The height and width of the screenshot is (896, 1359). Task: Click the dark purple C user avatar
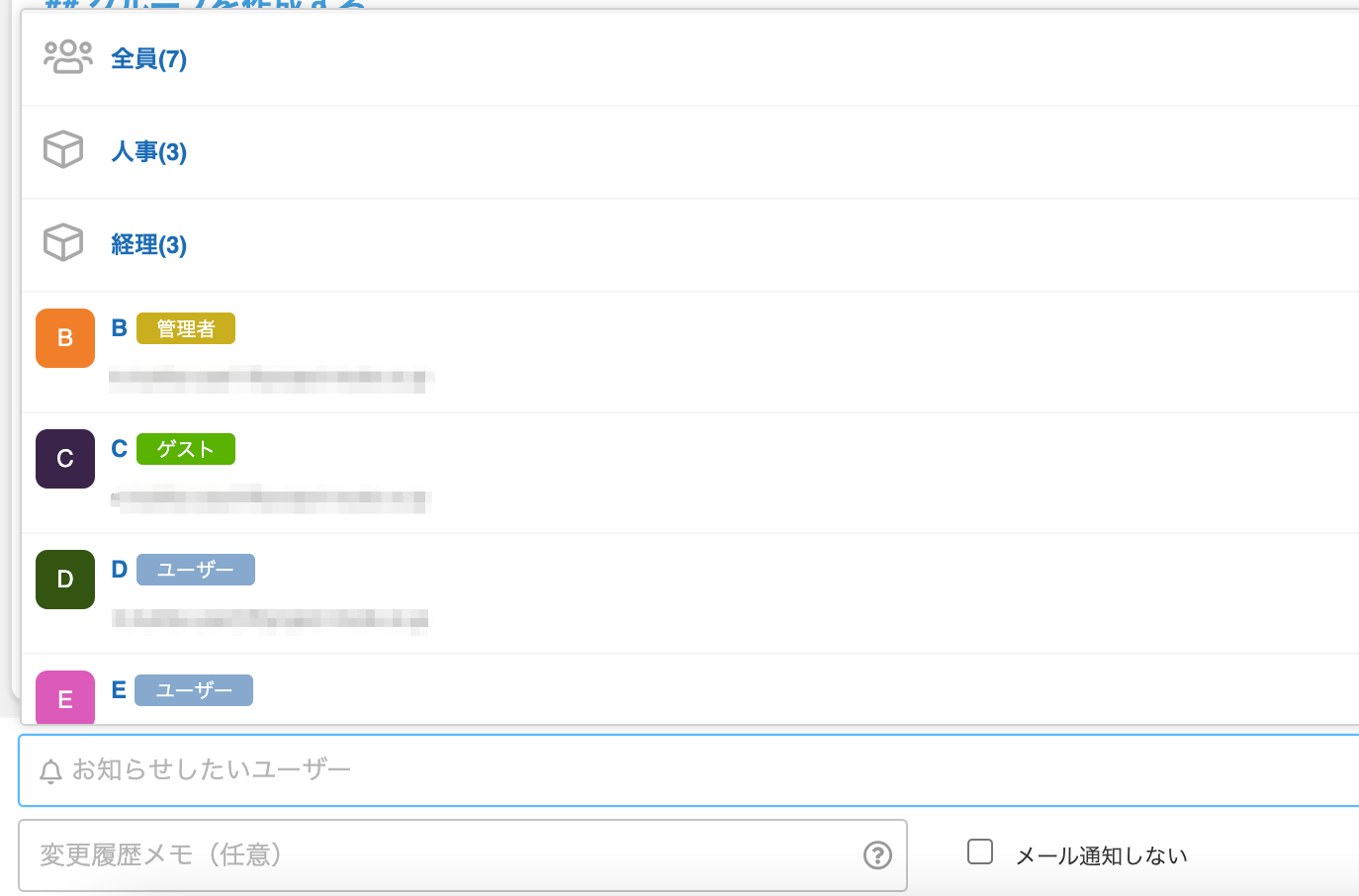pyautogui.click(x=65, y=459)
